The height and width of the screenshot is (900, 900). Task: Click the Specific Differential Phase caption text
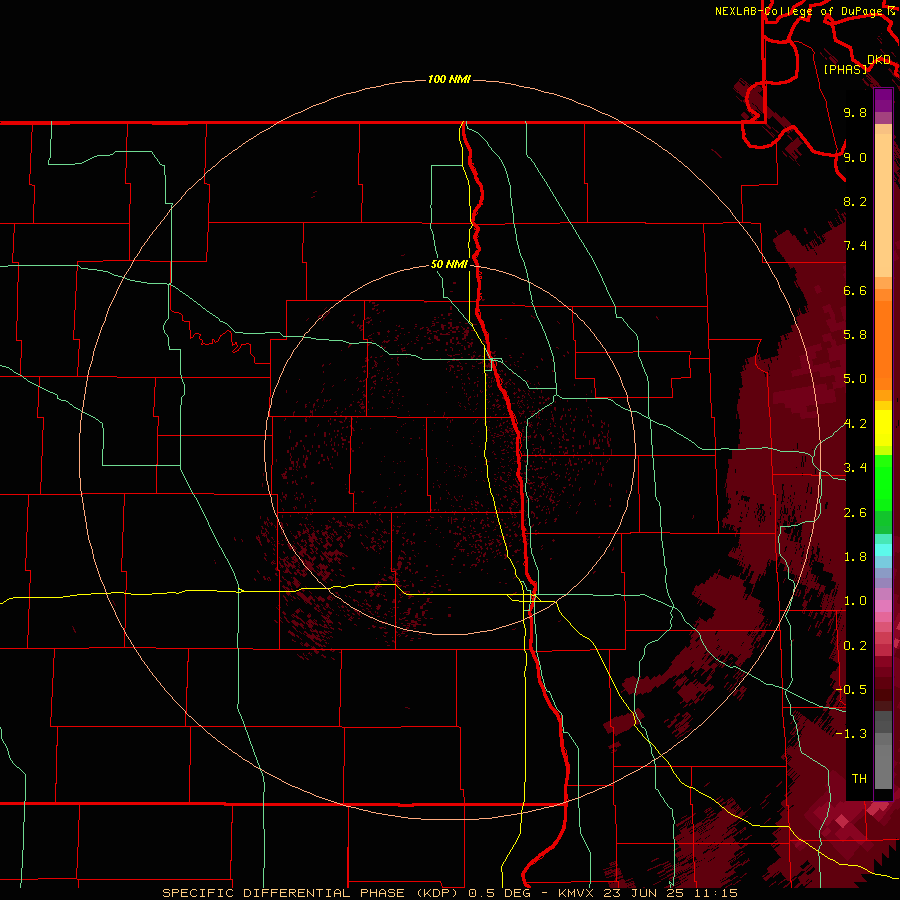click(450, 893)
